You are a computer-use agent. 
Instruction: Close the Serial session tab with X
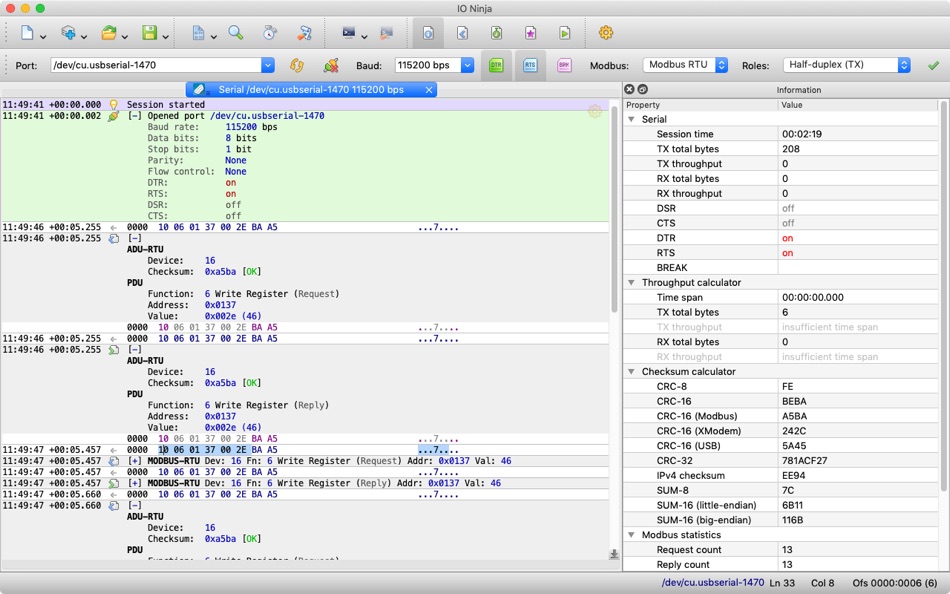(x=429, y=90)
